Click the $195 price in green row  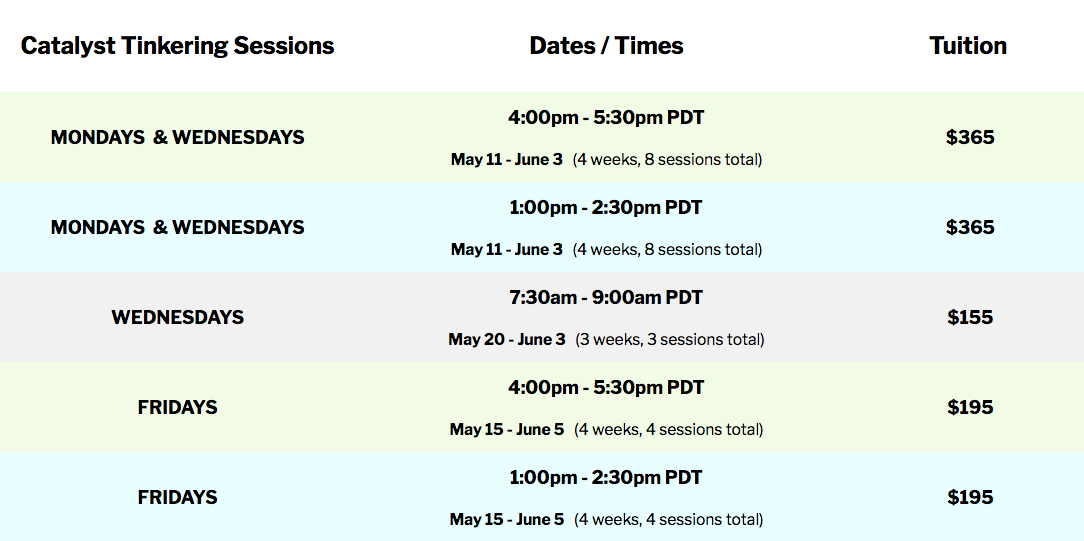click(x=970, y=407)
